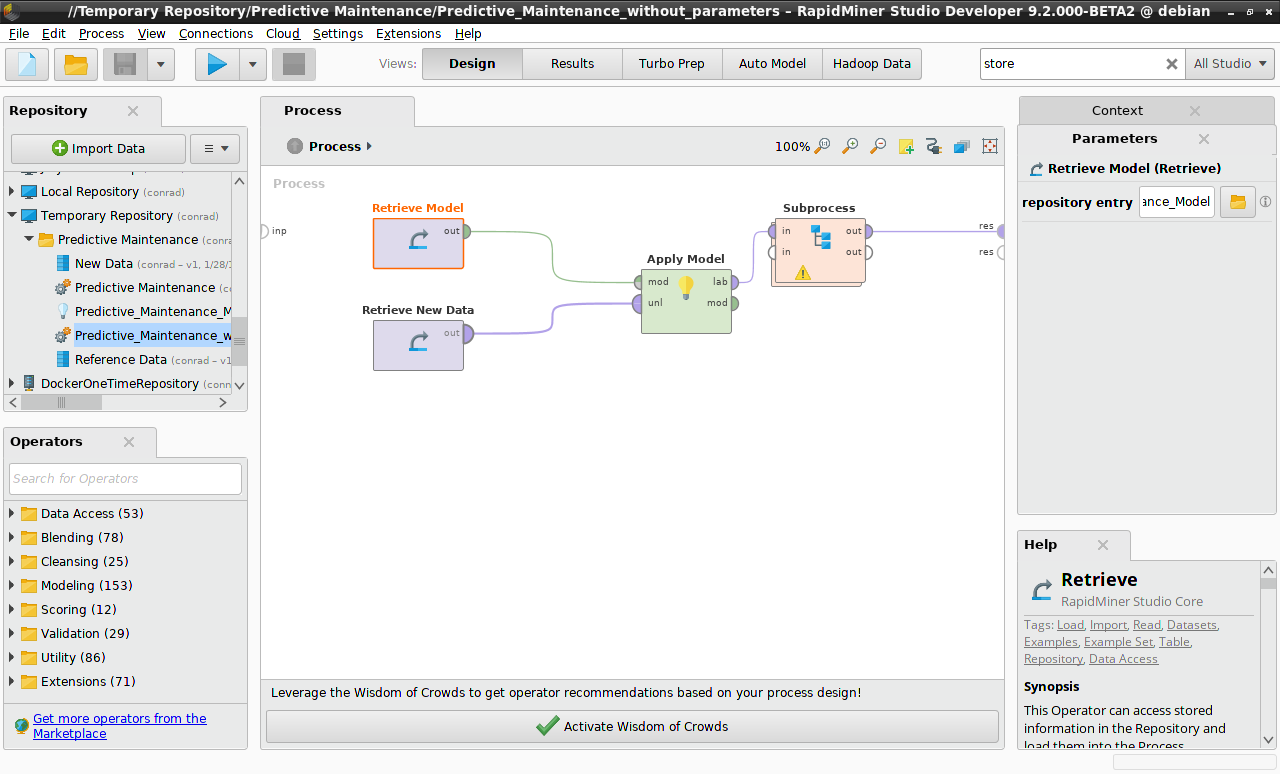Expand the Data Access operators folder
The image size is (1280, 774).
pyautogui.click(x=12, y=514)
